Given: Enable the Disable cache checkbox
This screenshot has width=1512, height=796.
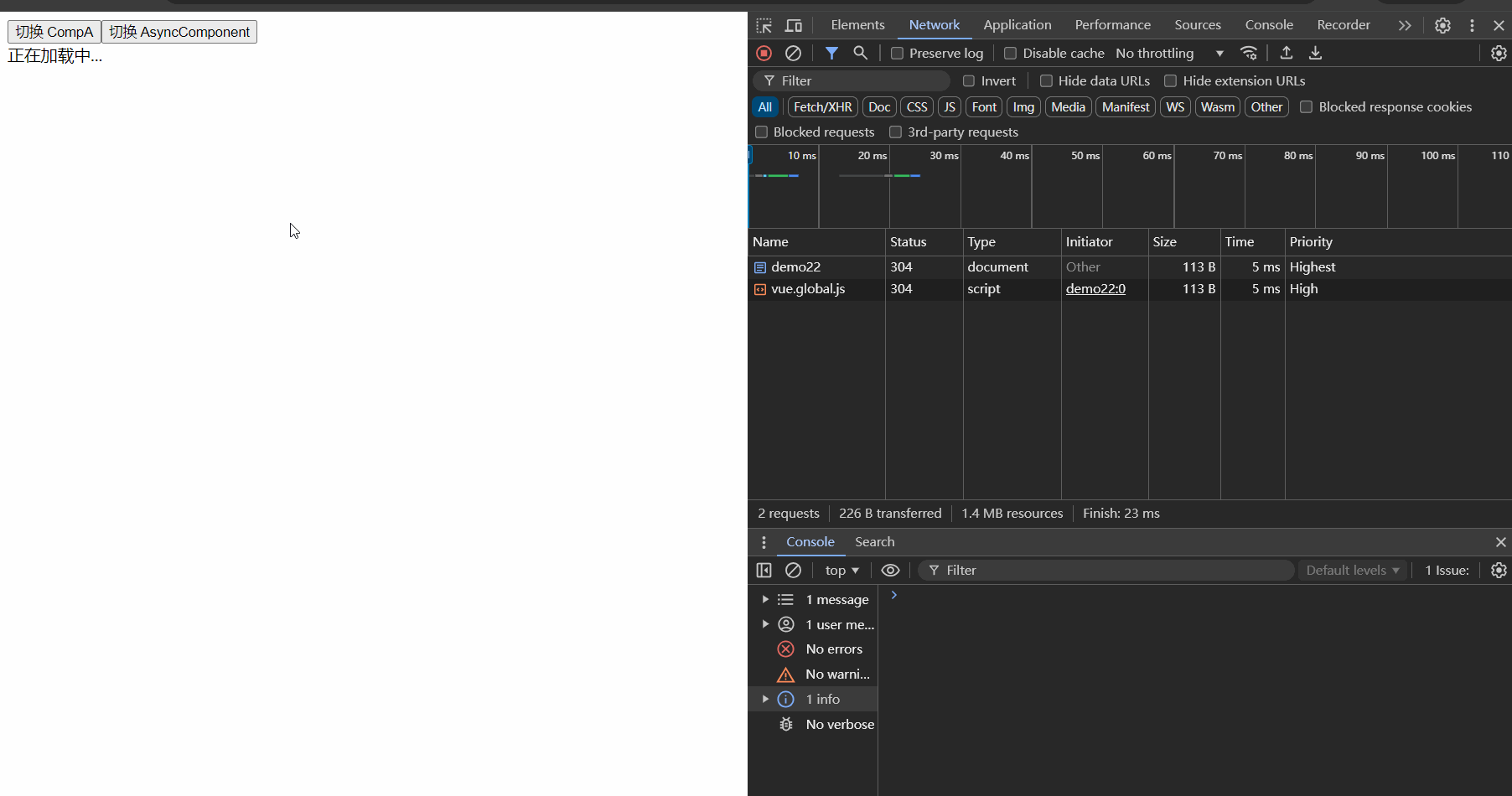Looking at the screenshot, I should click(1010, 54).
